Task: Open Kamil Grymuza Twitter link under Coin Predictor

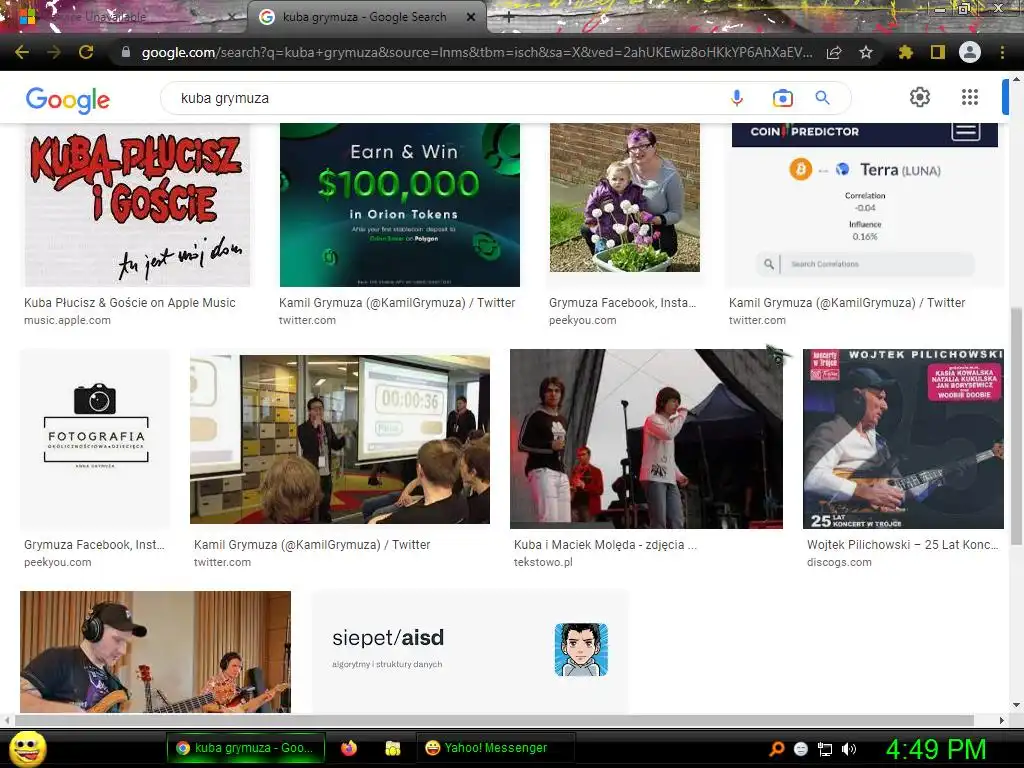Action: [x=847, y=302]
